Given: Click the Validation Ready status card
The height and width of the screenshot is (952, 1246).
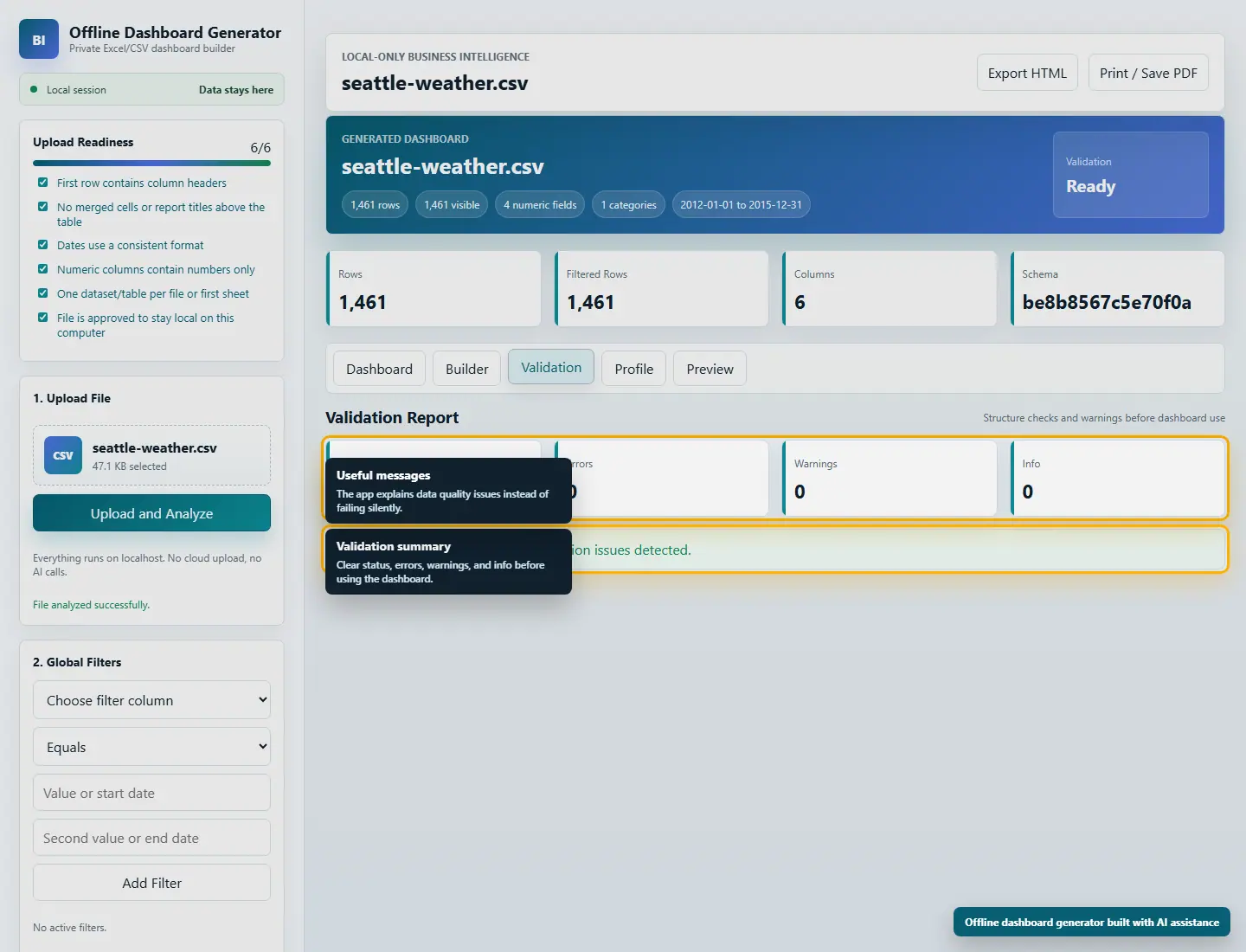Looking at the screenshot, I should point(1130,175).
